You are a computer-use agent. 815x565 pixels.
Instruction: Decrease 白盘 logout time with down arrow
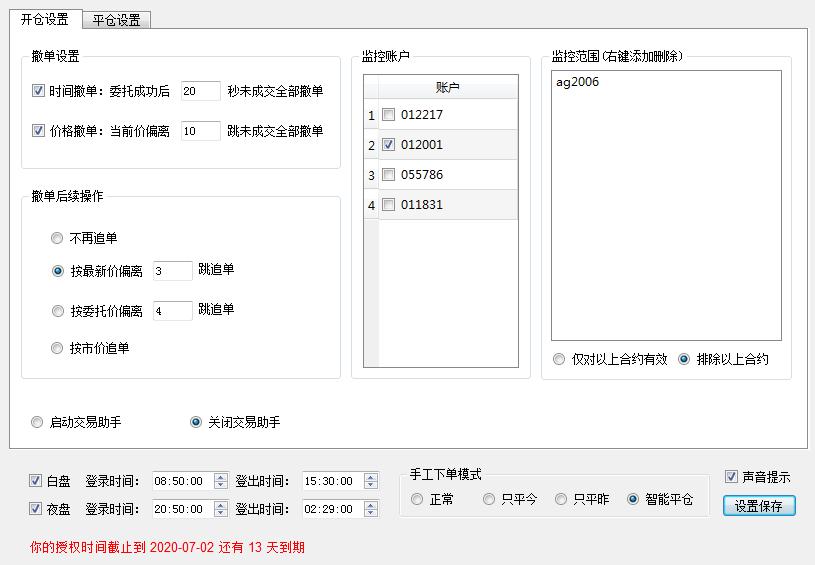[371, 485]
